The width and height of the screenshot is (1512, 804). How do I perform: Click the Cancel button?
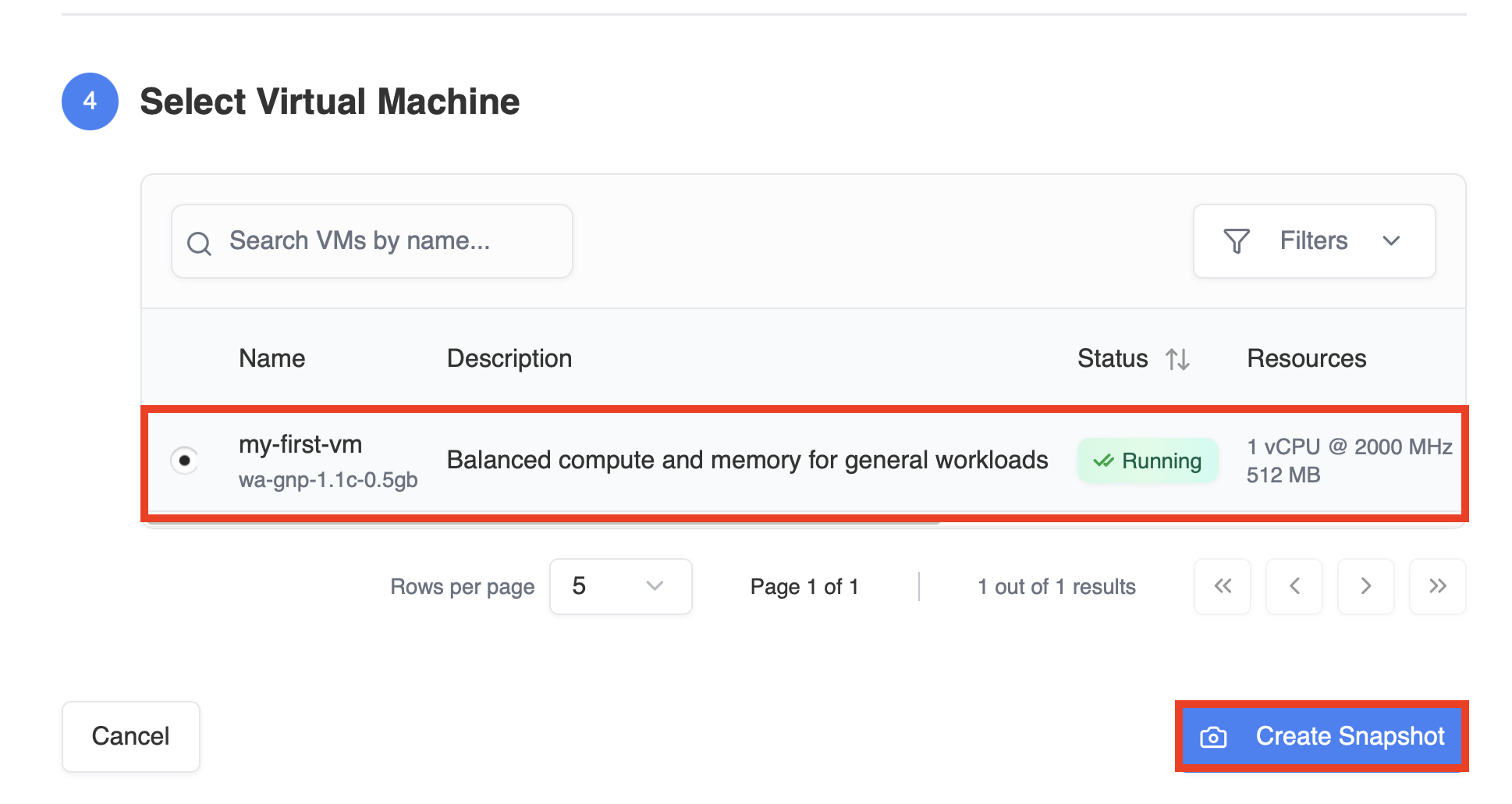[x=131, y=736]
